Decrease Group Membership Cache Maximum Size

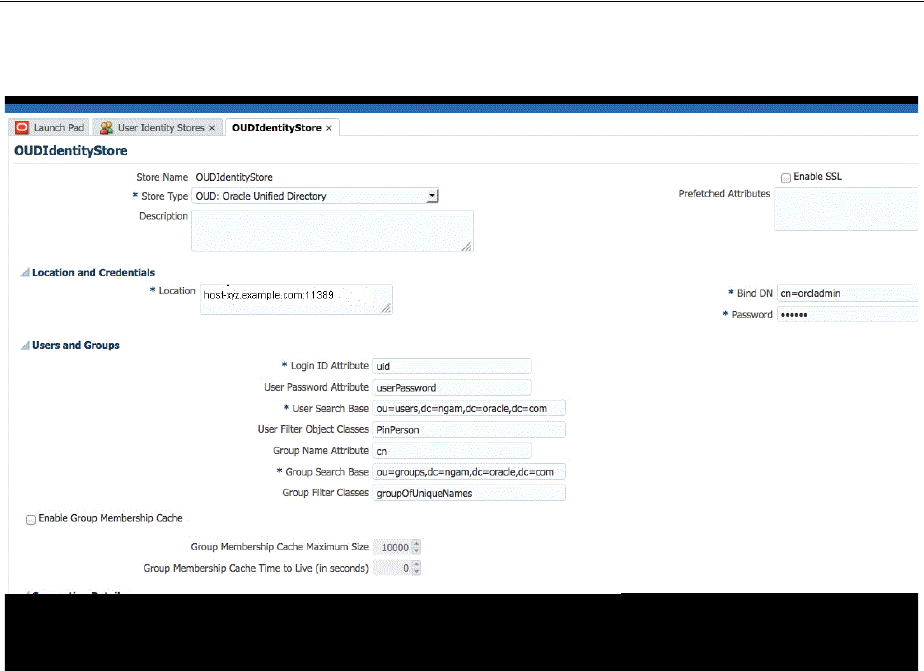[417, 551]
